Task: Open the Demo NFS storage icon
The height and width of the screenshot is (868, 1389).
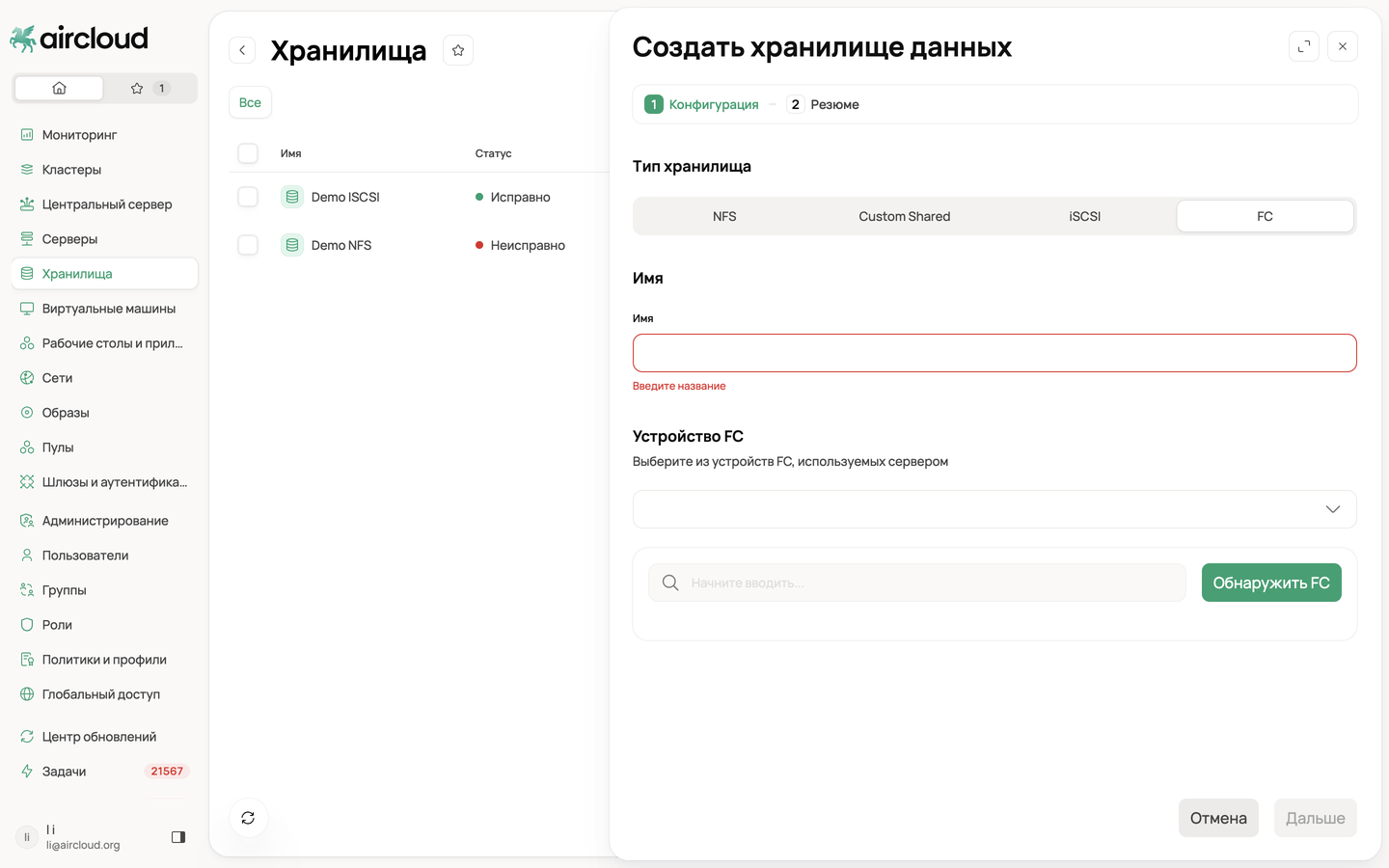Action: 292,245
